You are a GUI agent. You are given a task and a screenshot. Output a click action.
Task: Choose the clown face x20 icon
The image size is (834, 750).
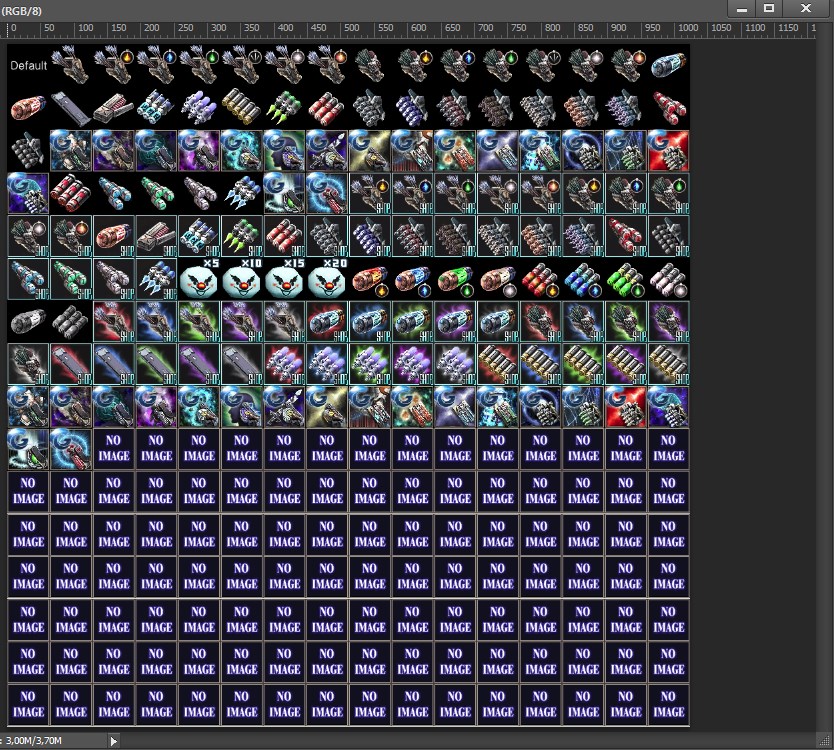pyautogui.click(x=327, y=279)
